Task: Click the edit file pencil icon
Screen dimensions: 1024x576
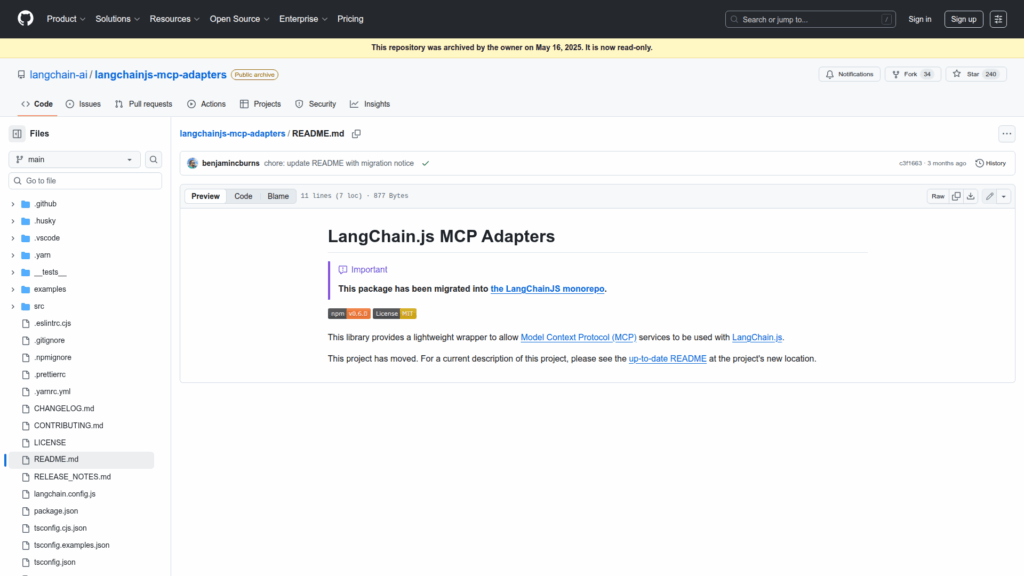Action: [x=989, y=196]
